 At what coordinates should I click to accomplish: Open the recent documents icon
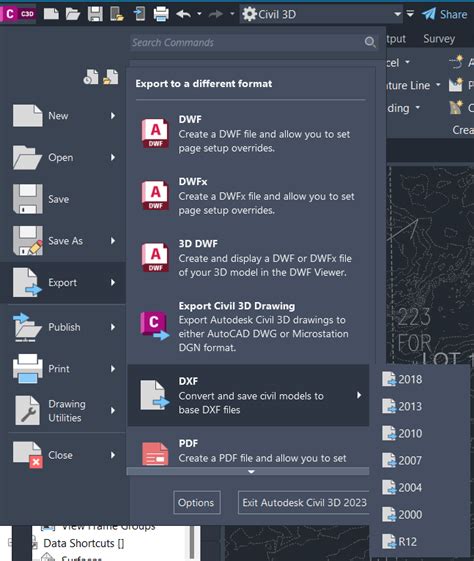click(91, 77)
